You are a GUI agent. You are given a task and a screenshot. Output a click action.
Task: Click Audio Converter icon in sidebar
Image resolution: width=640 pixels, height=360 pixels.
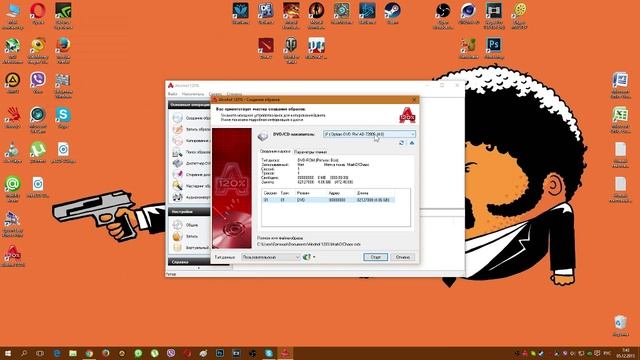click(178, 197)
